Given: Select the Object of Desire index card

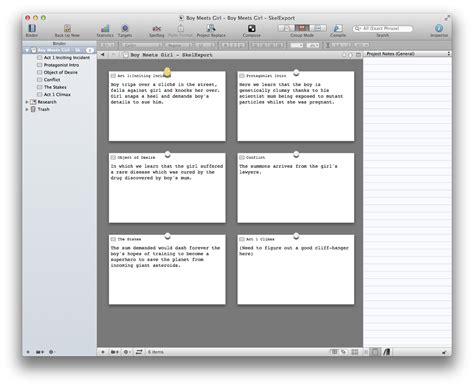Looking at the screenshot, I should click(x=167, y=188).
